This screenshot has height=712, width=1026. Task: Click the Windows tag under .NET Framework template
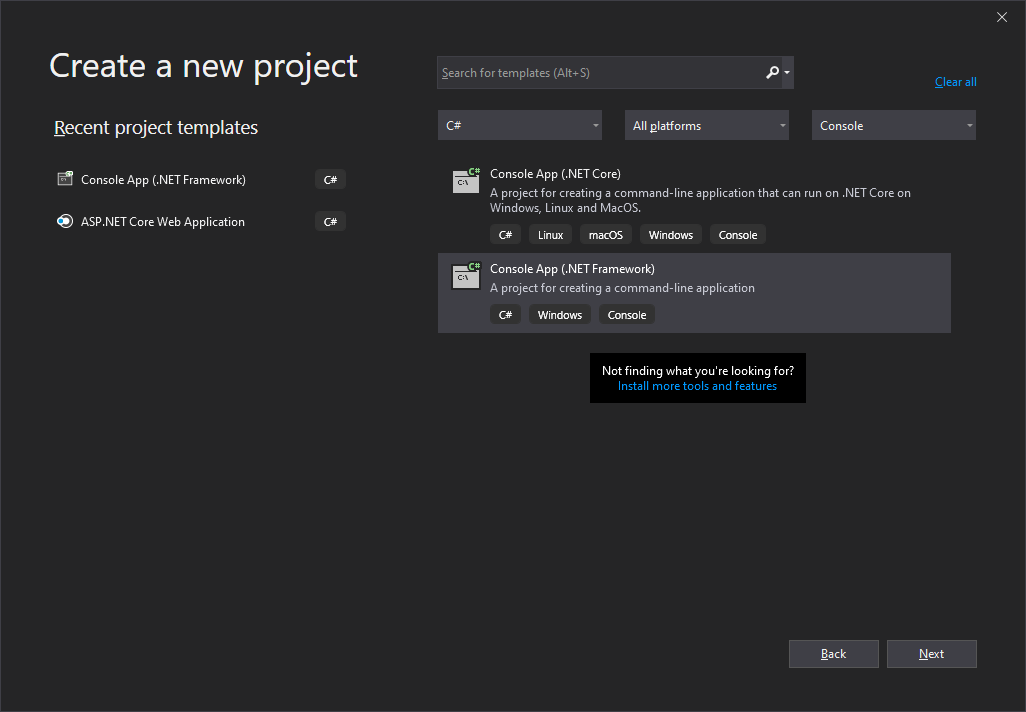click(x=559, y=315)
